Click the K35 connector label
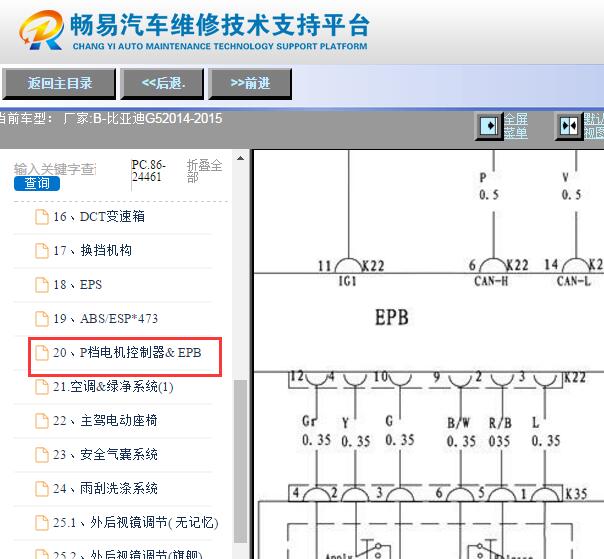The height and width of the screenshot is (559, 604). tap(576, 494)
